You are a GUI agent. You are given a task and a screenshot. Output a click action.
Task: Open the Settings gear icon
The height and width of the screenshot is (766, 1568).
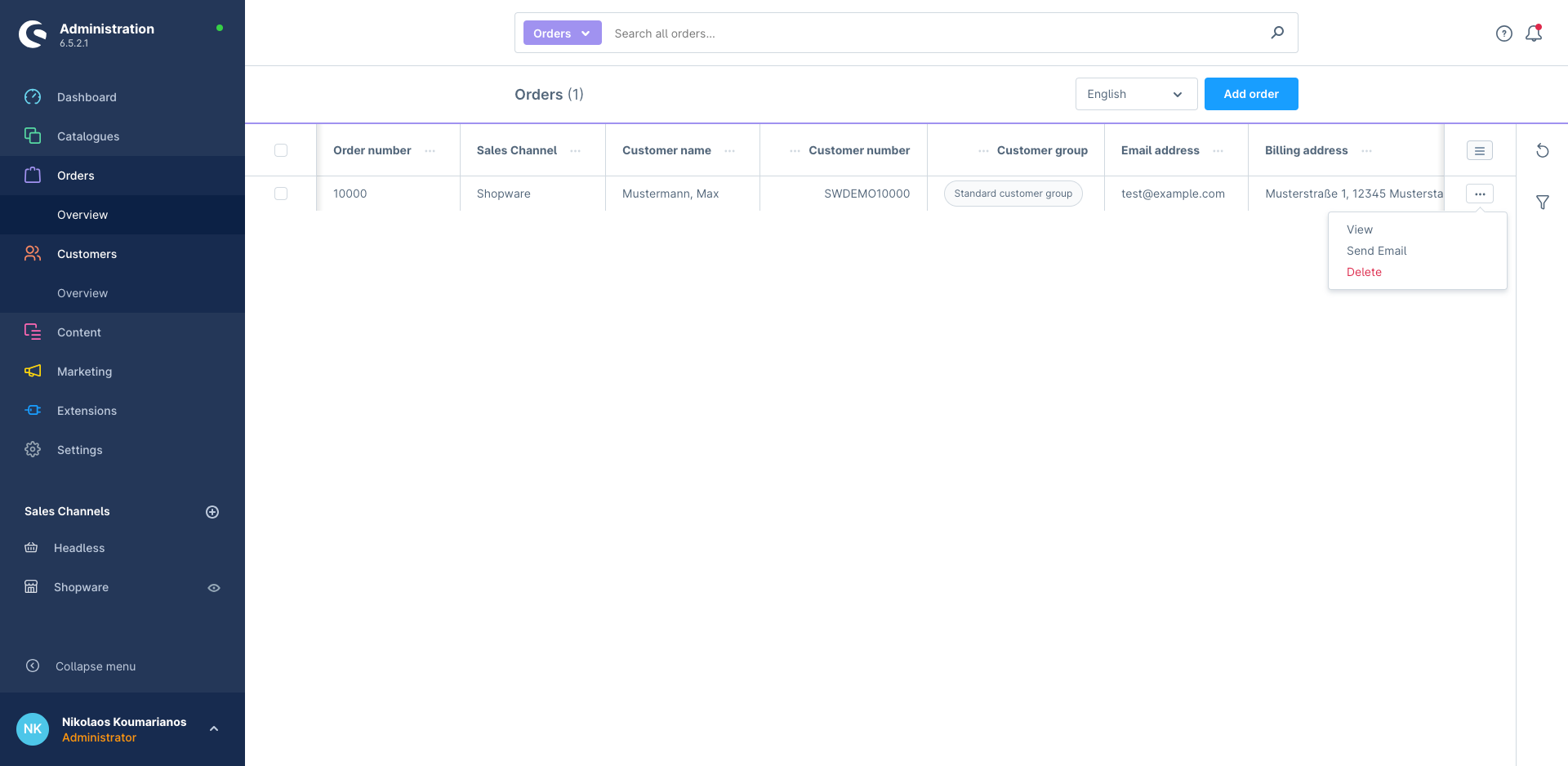[x=33, y=449]
